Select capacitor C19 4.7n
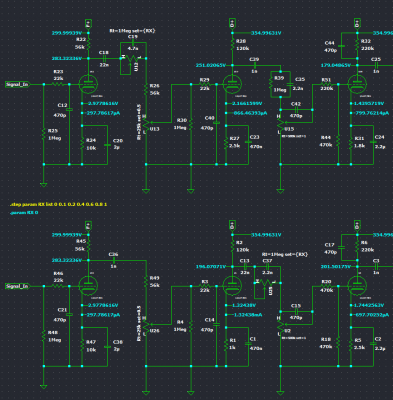Viewport: 393px width, 400px height. 133,42
